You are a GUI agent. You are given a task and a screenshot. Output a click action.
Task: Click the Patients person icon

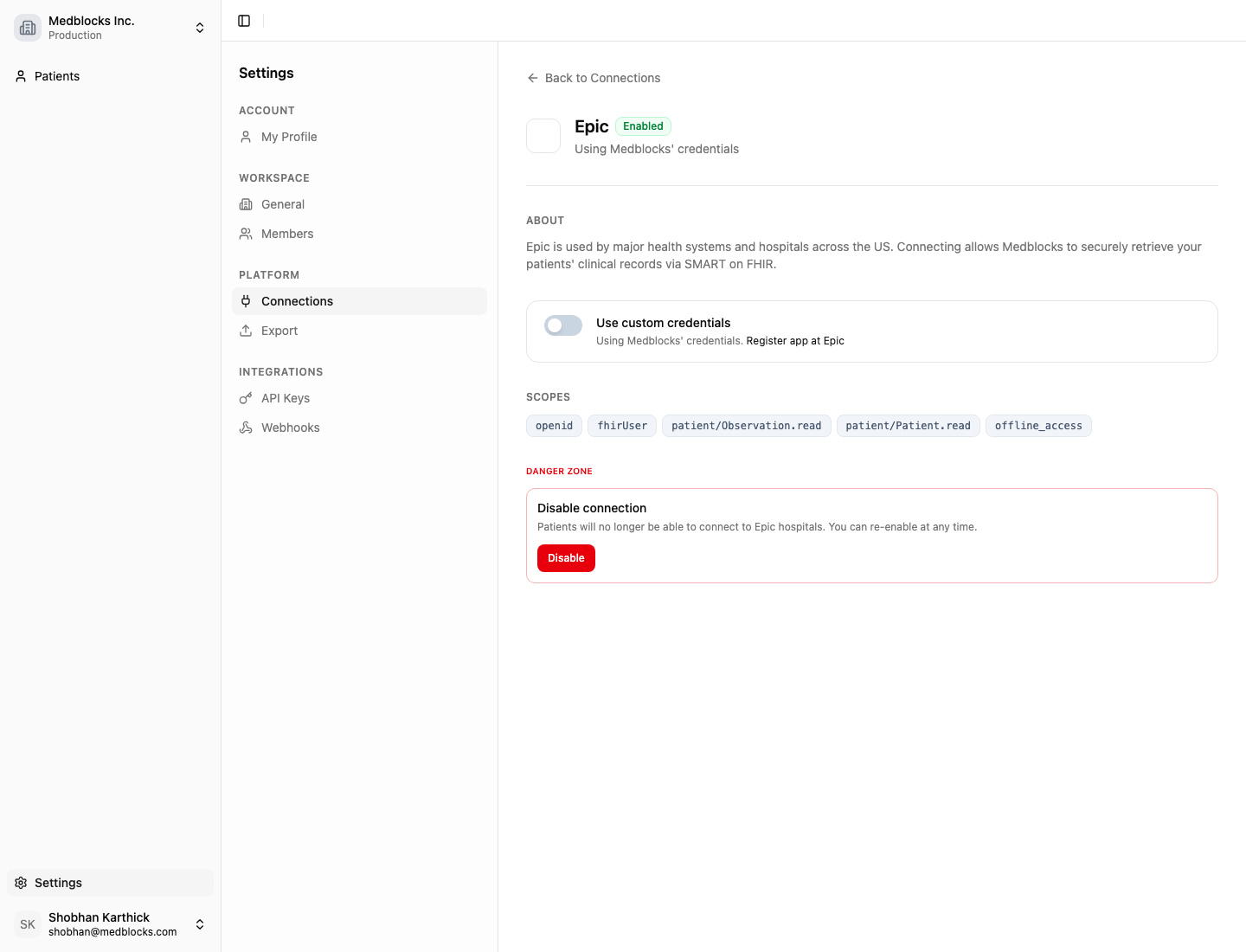(x=21, y=76)
